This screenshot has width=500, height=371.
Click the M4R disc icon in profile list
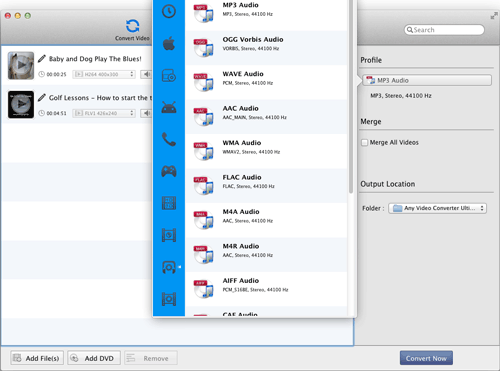pyautogui.click(x=204, y=254)
